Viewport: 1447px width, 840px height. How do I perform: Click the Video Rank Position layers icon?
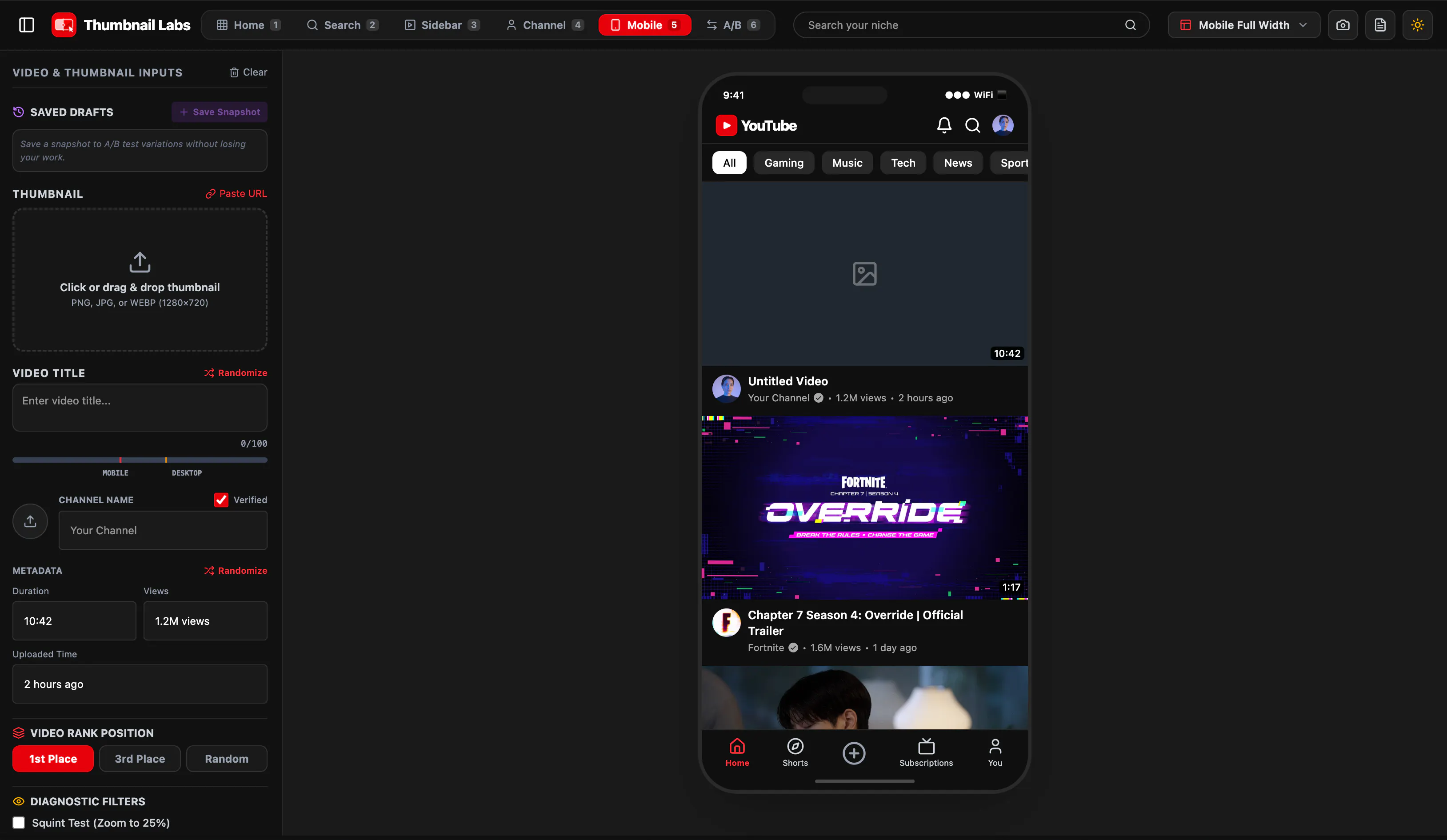[x=18, y=732]
